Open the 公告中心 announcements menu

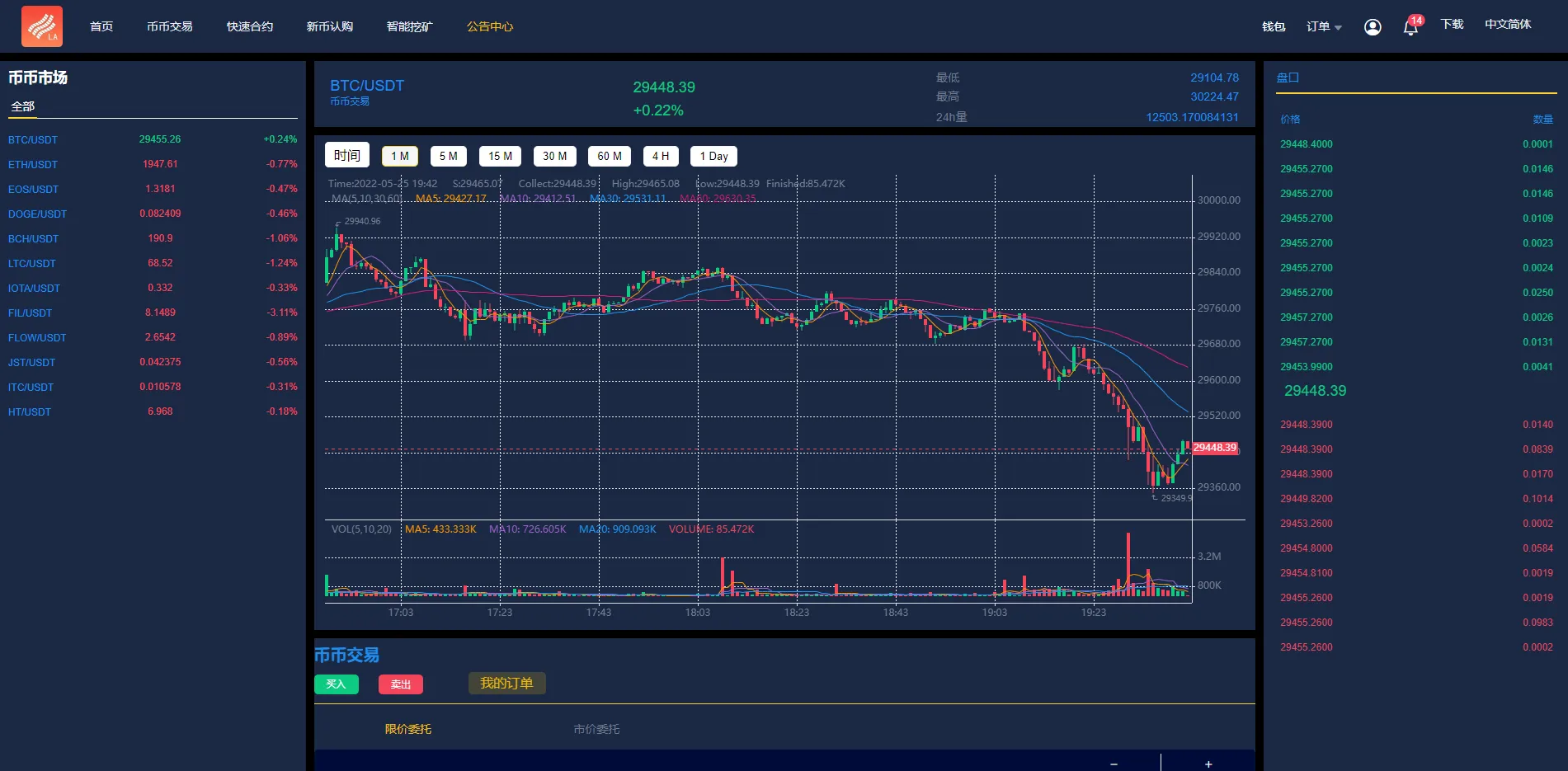click(x=489, y=26)
